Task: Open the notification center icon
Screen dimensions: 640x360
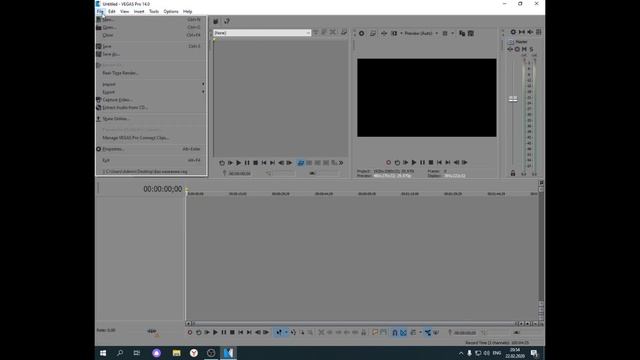Action: point(534,353)
